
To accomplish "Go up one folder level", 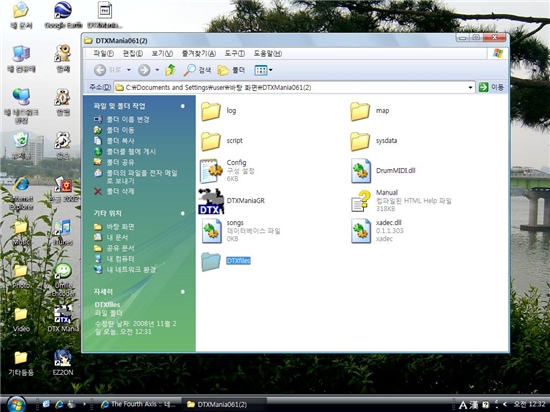I will pos(170,70).
